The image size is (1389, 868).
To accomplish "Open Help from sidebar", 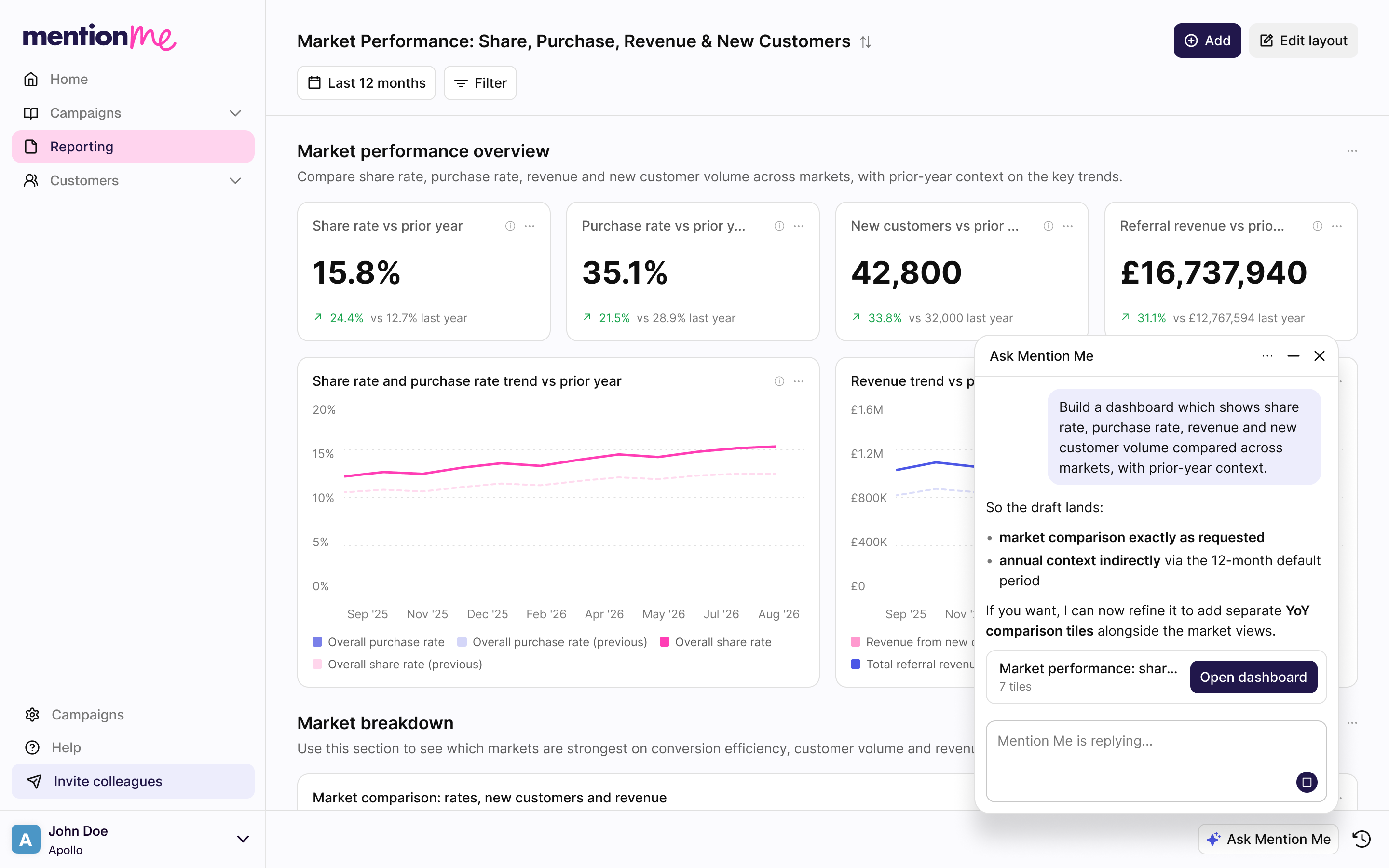I will [133, 747].
